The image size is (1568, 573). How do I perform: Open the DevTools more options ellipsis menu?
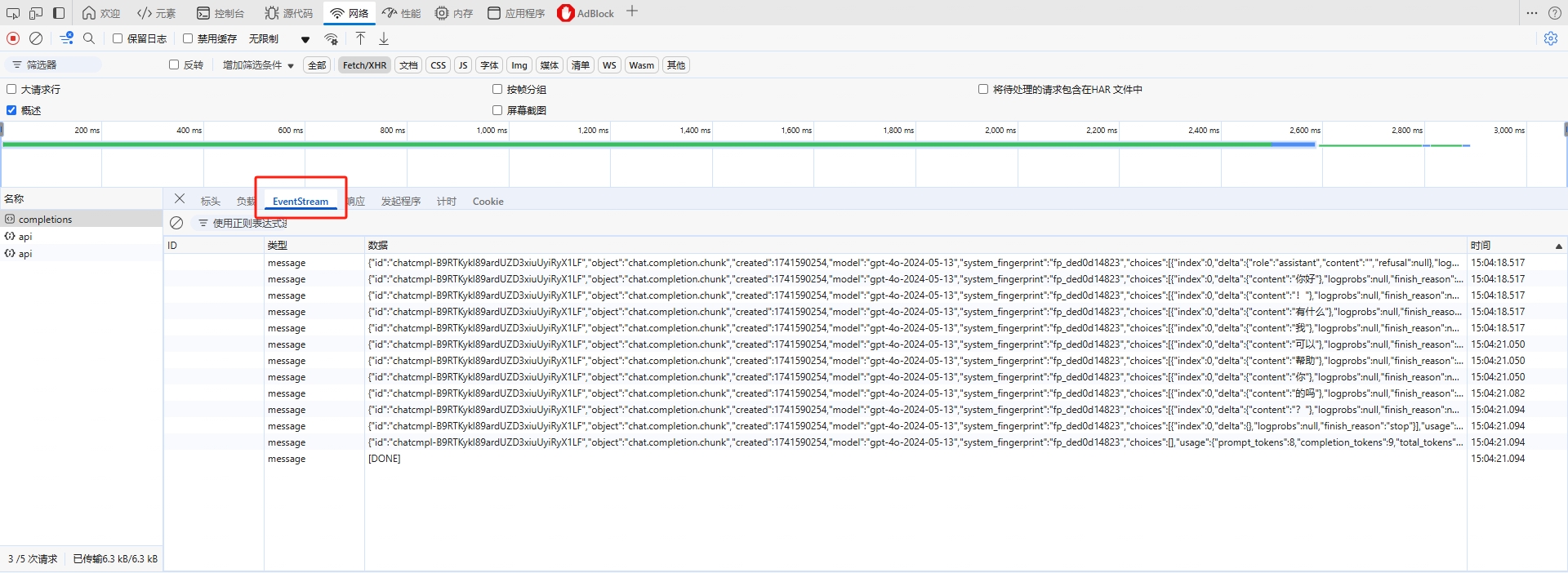point(1531,13)
